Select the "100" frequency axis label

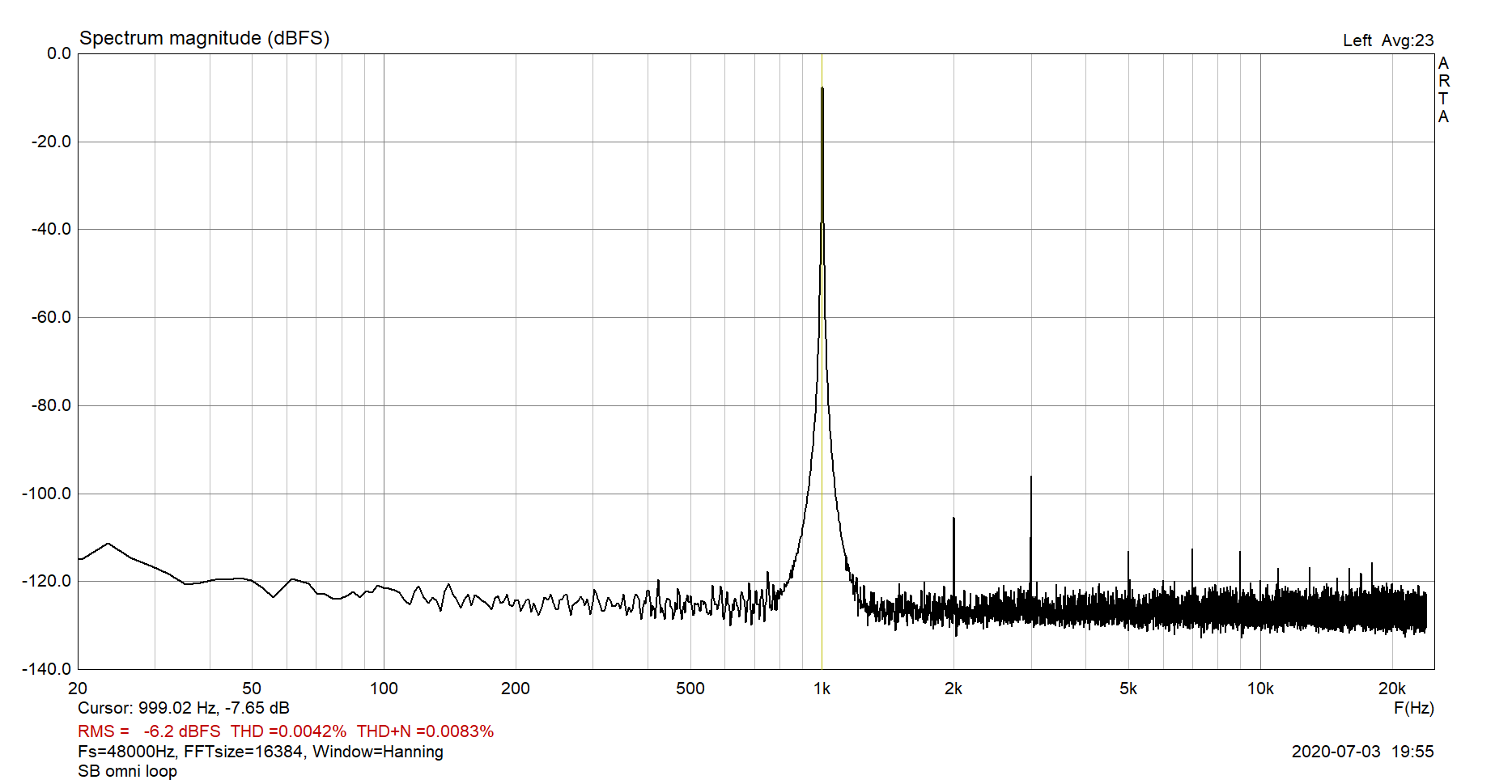(384, 689)
